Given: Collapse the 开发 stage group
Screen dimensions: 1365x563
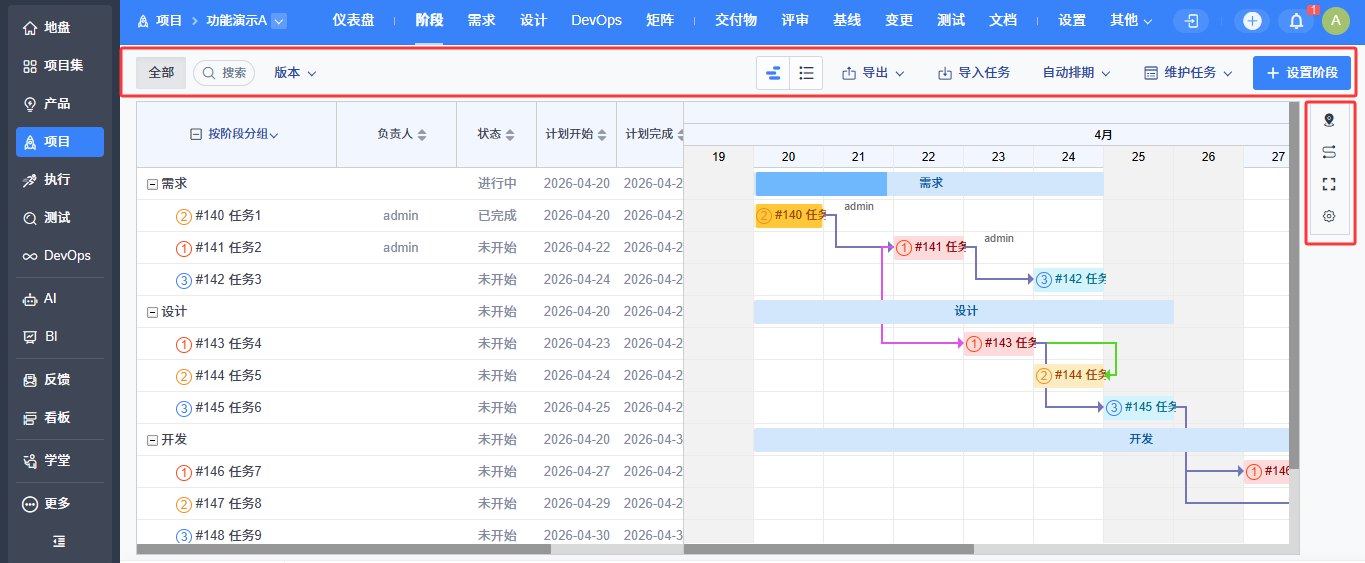Looking at the screenshot, I should click(x=152, y=440).
